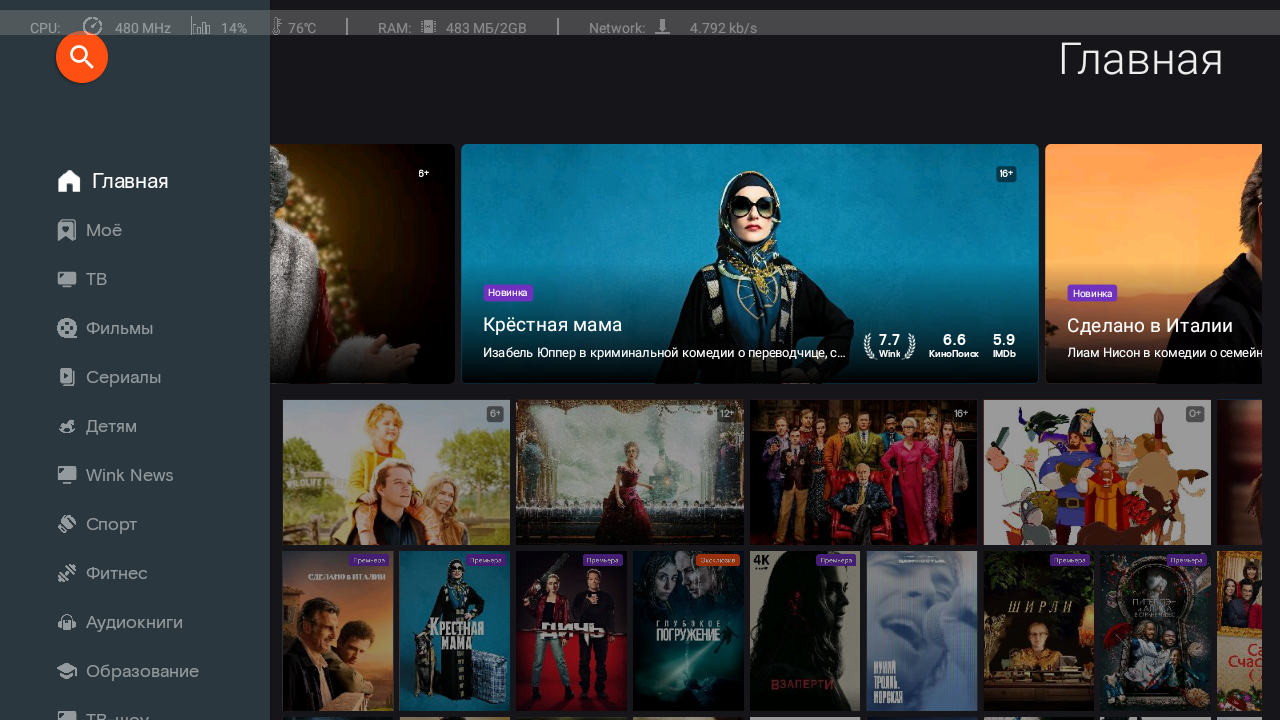The width and height of the screenshot is (1280, 720).
Task: Click the film reel icon beside Фильмы
Action: click(67, 328)
